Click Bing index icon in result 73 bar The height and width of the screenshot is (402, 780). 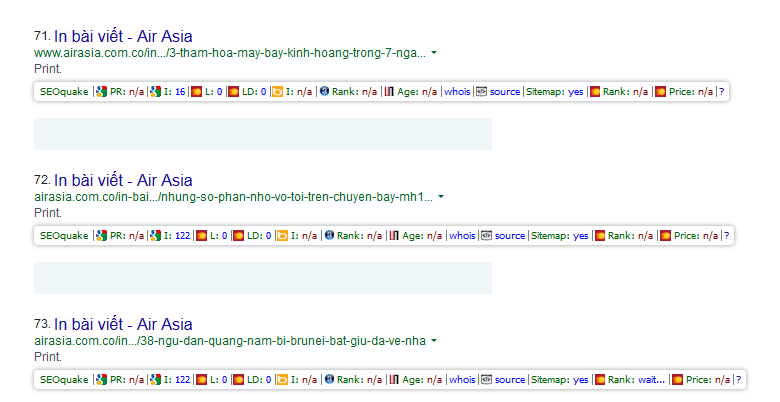(x=283, y=380)
